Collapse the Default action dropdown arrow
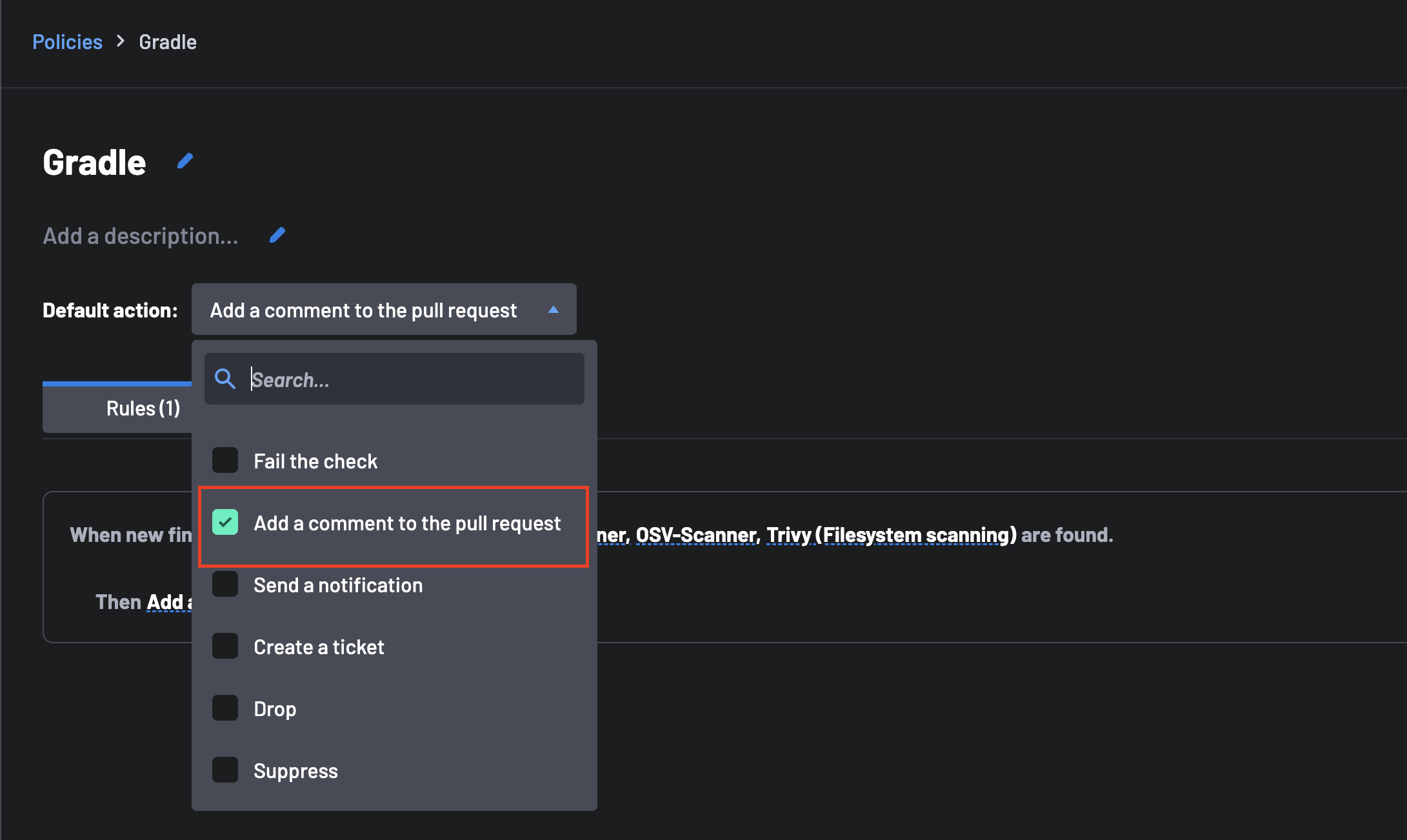Viewport: 1407px width, 840px height. click(x=554, y=310)
